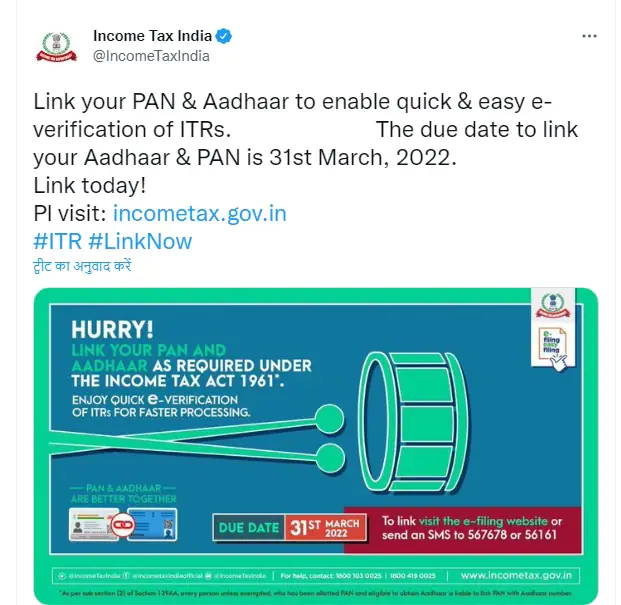The image size is (621, 605).
Task: Click the Income Tax emblem in banner corner
Action: pos(553,306)
